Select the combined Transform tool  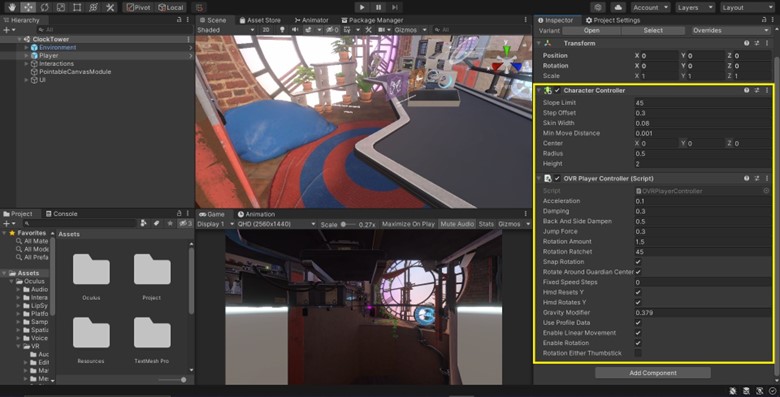(x=94, y=7)
